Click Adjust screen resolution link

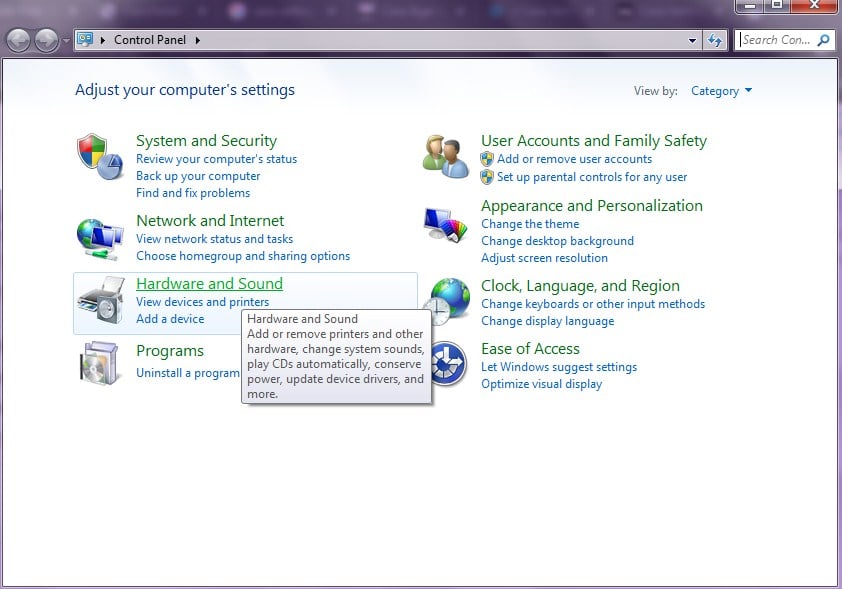545,258
